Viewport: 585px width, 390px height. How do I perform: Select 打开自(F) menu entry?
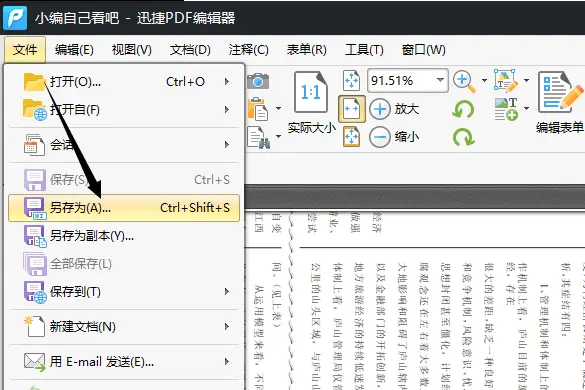coord(124,110)
